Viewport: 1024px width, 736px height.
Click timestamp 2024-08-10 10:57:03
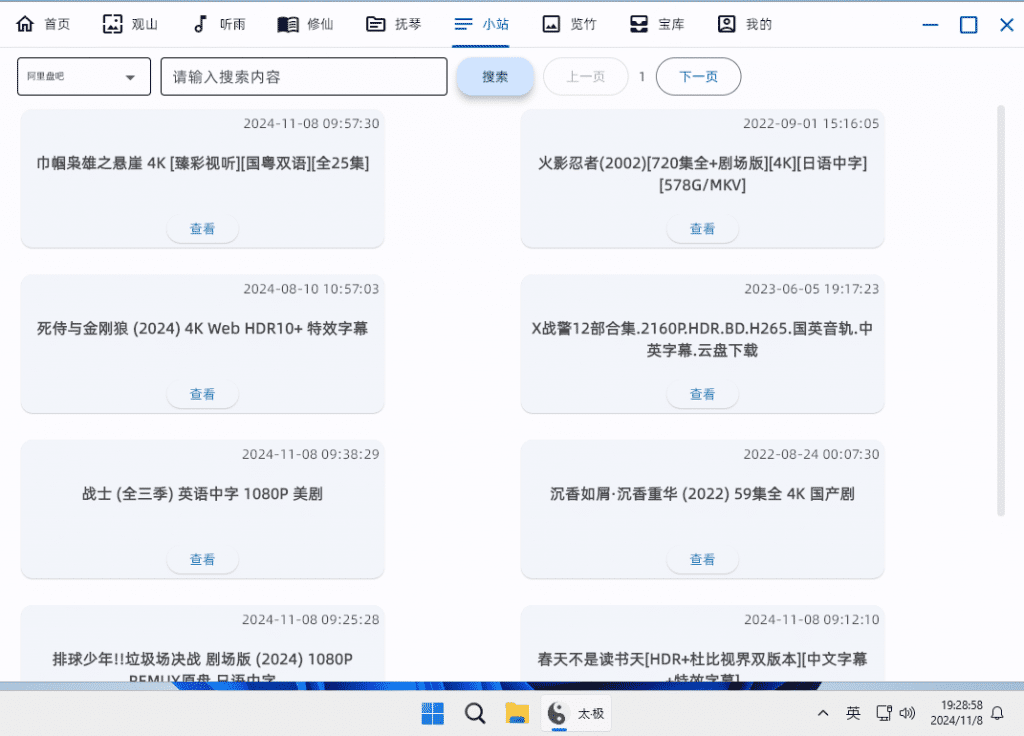pos(311,289)
